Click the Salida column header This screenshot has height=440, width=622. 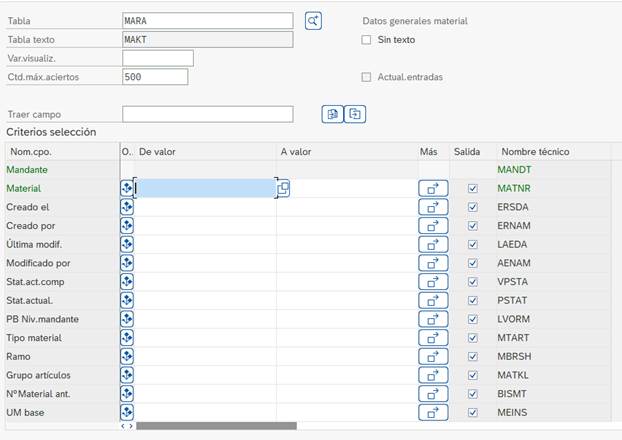(x=473, y=152)
